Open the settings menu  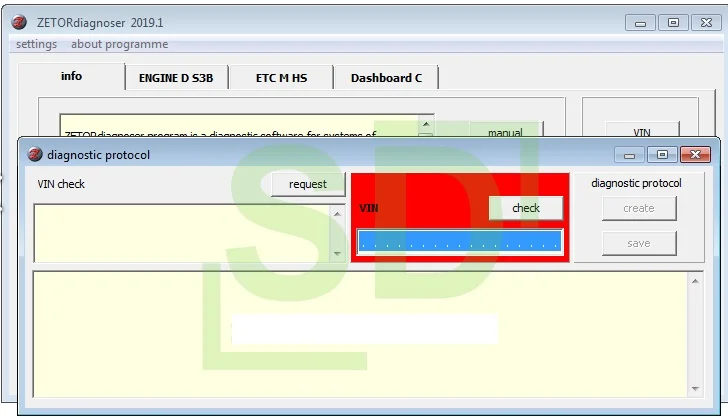(36, 44)
